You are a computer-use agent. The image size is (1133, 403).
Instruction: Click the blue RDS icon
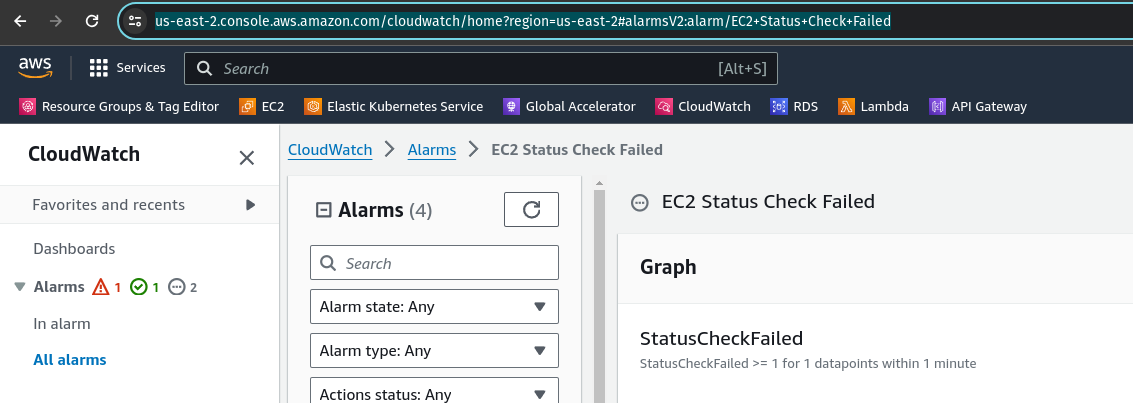pyautogui.click(x=779, y=106)
